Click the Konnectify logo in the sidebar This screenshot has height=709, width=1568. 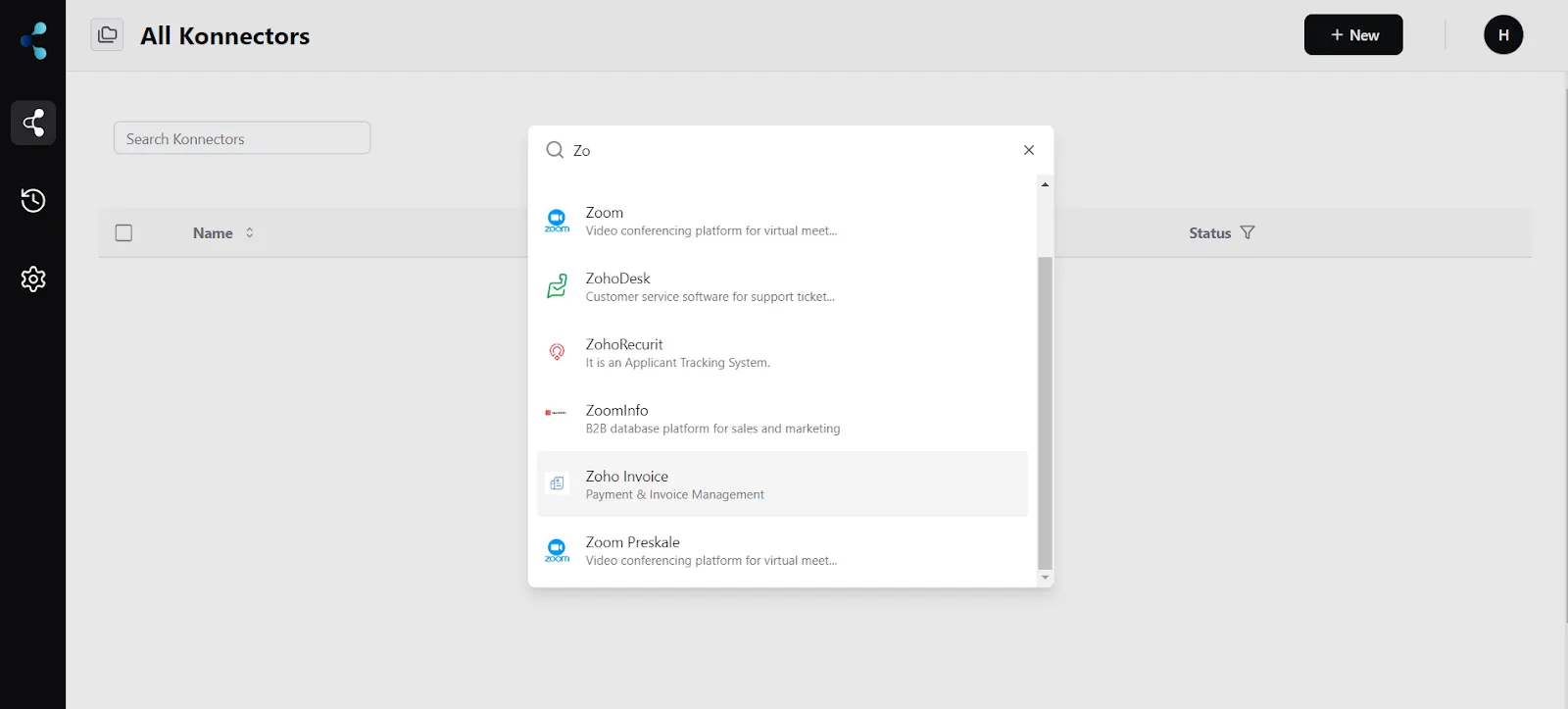(33, 40)
